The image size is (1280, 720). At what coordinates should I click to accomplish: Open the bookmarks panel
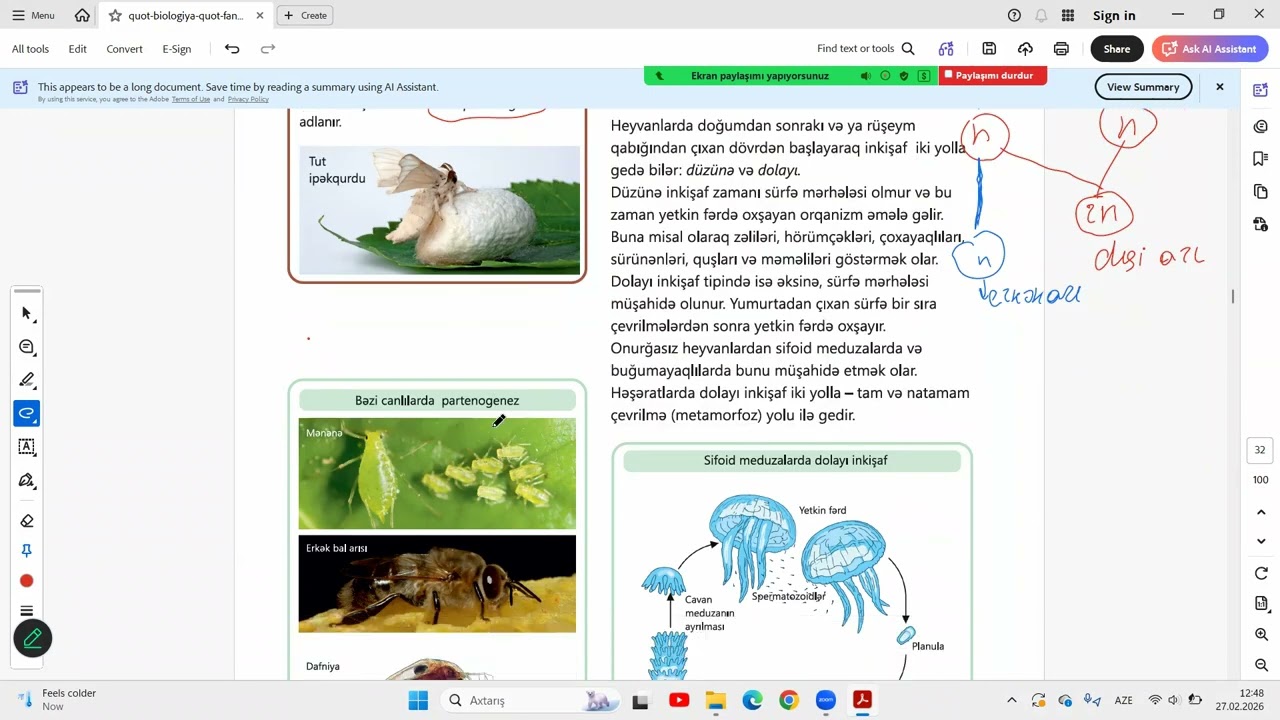1261,159
